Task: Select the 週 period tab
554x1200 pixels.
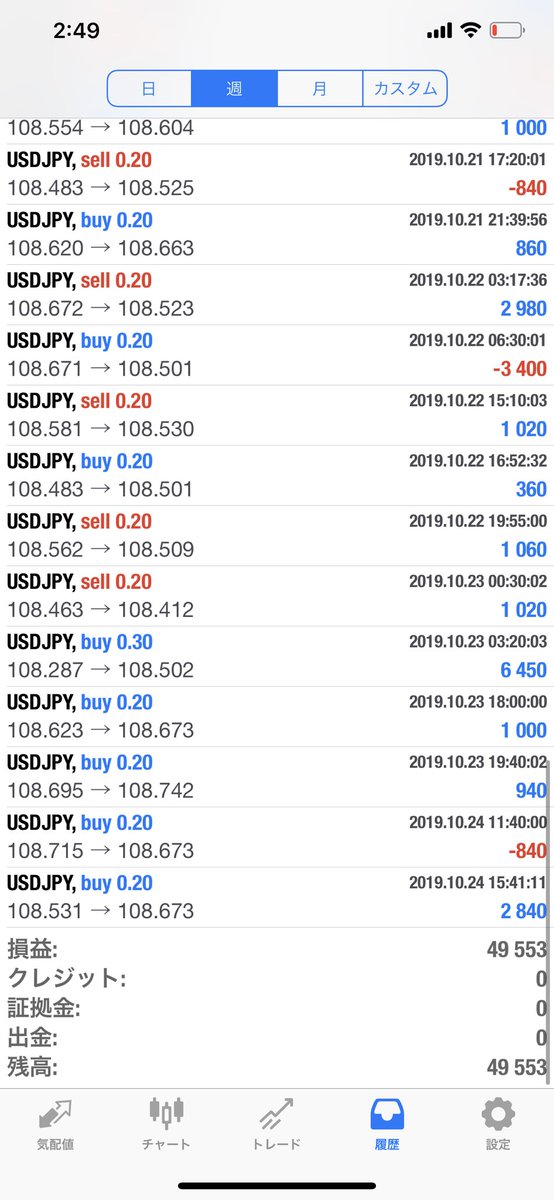Action: (x=234, y=88)
